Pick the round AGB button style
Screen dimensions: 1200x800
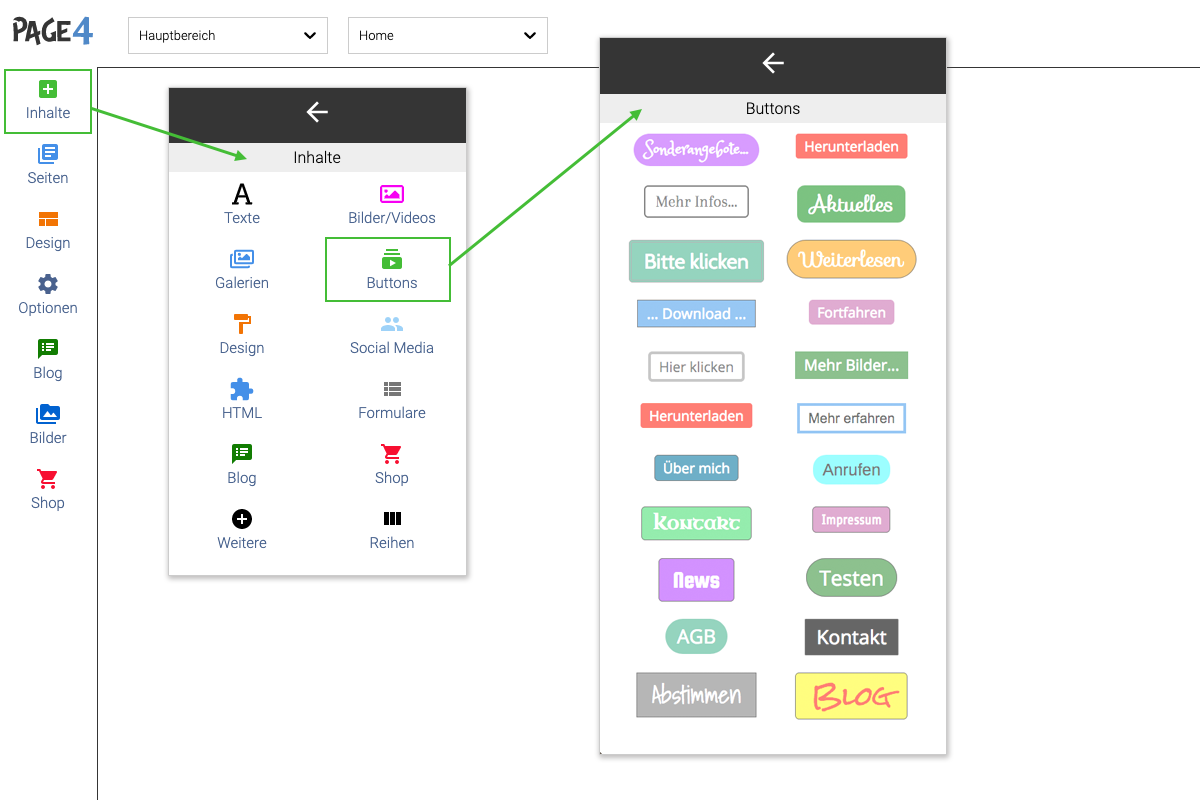696,637
